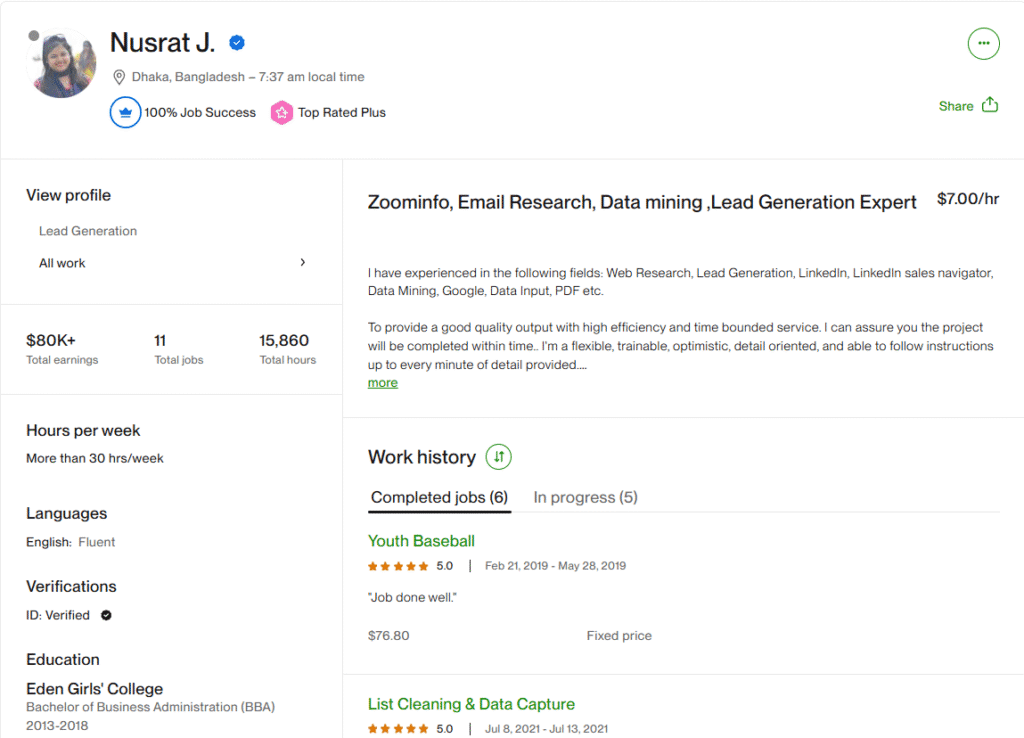Switch to the In progress (5) tab
The image size is (1024, 738).
pyautogui.click(x=585, y=498)
